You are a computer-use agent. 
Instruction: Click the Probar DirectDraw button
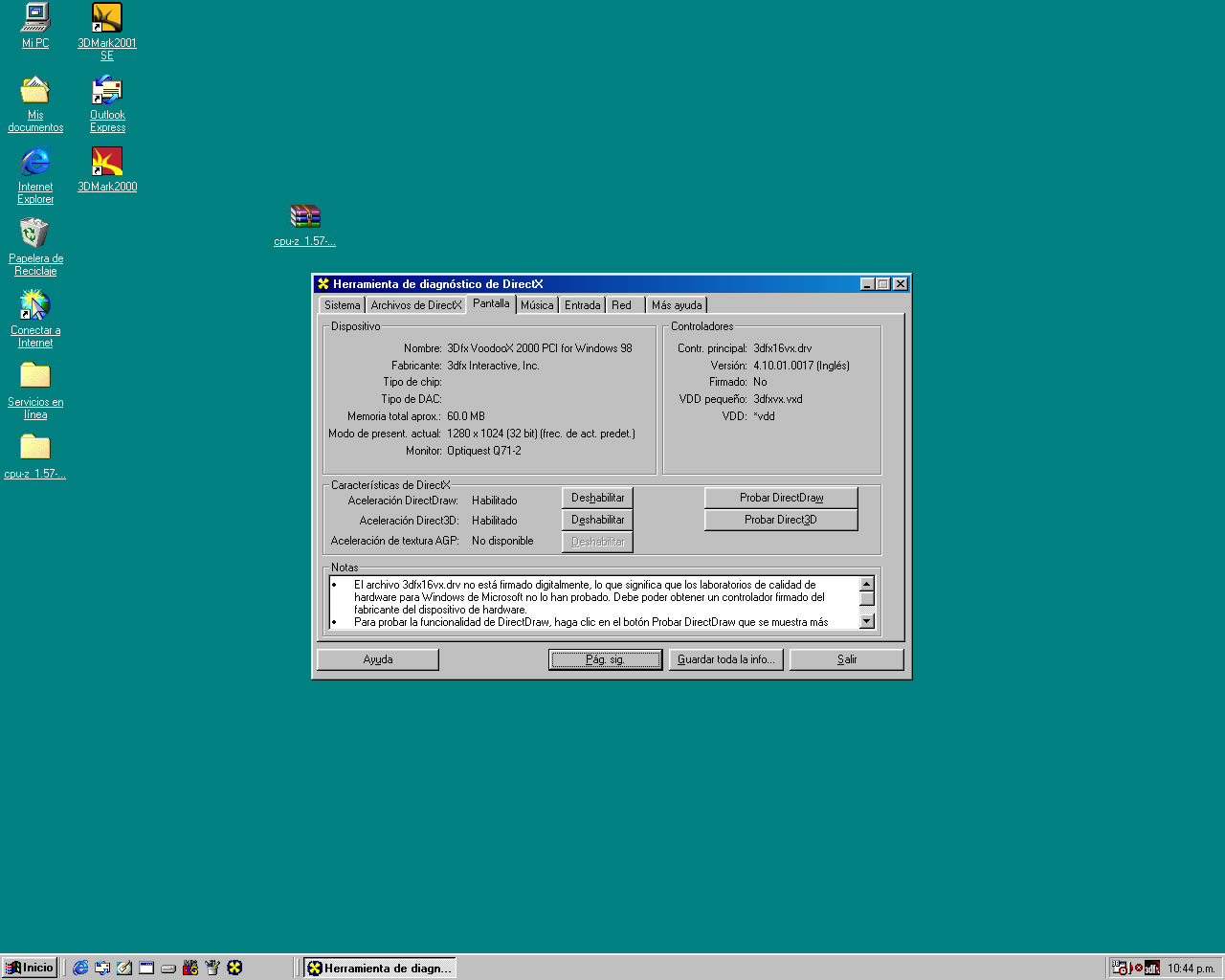click(781, 498)
